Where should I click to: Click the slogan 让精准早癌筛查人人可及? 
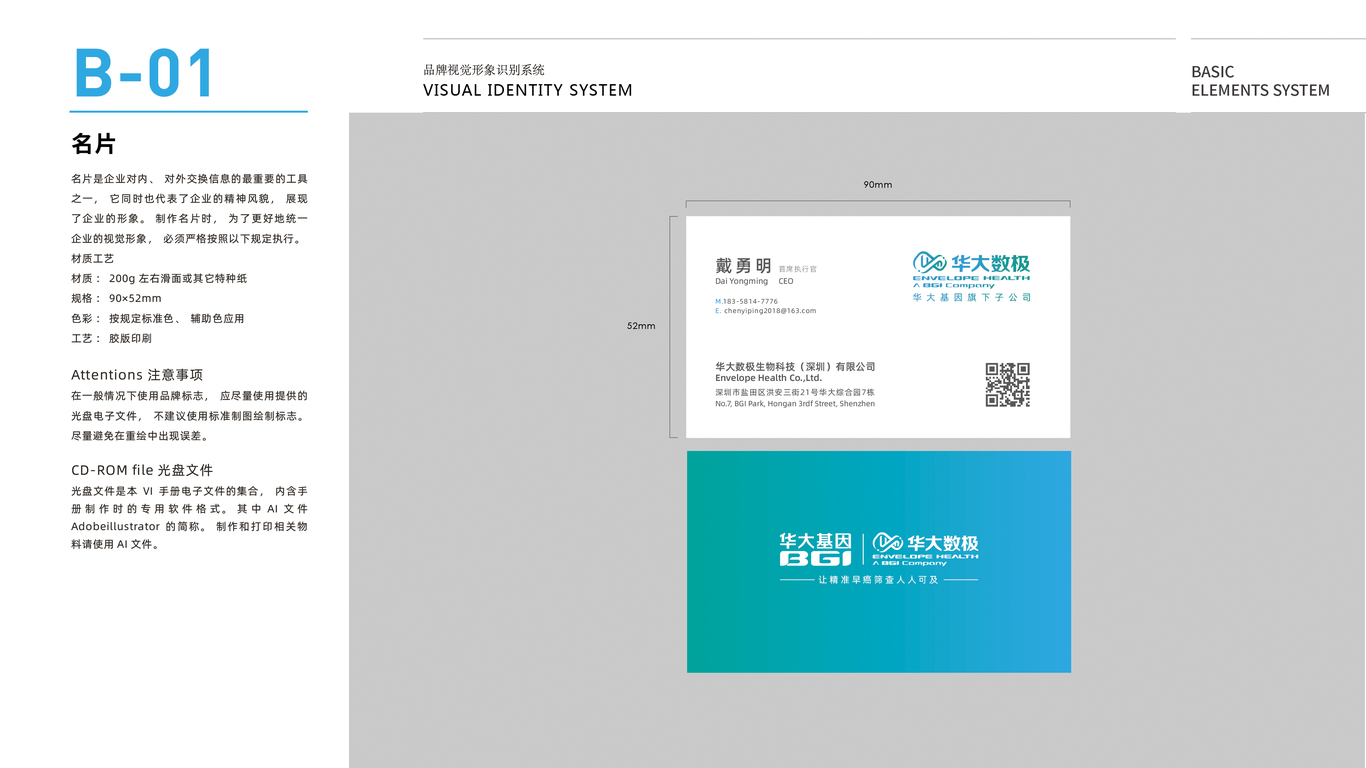pos(878,580)
